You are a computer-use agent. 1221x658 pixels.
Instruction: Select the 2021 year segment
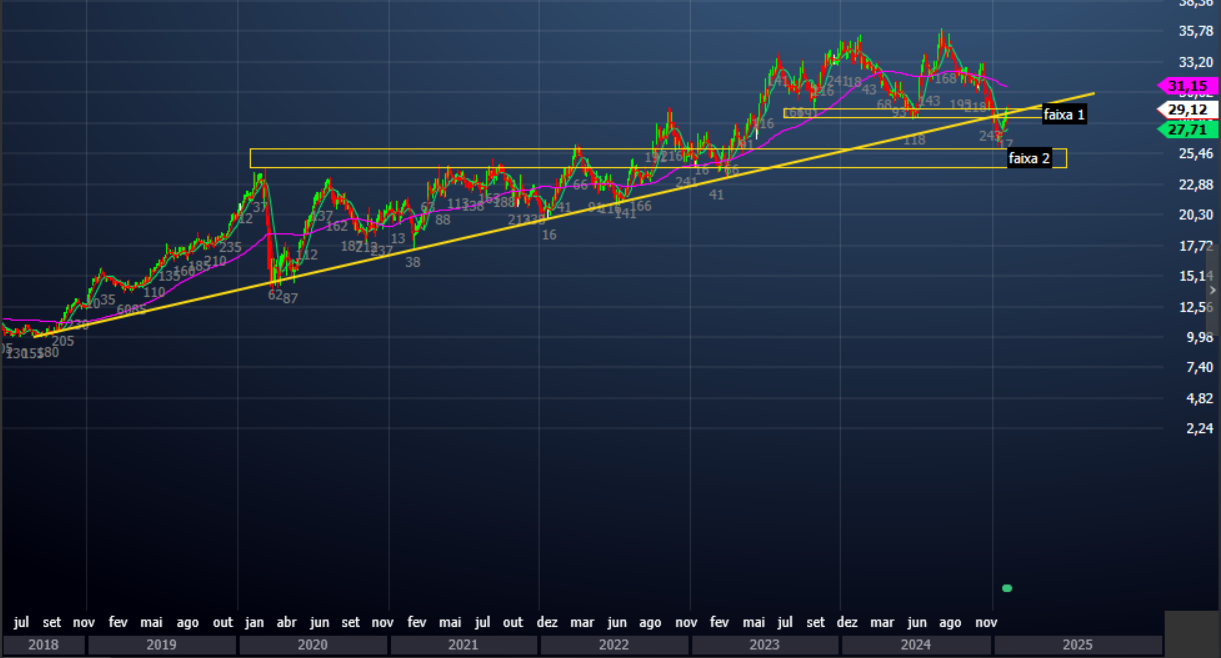[464, 645]
